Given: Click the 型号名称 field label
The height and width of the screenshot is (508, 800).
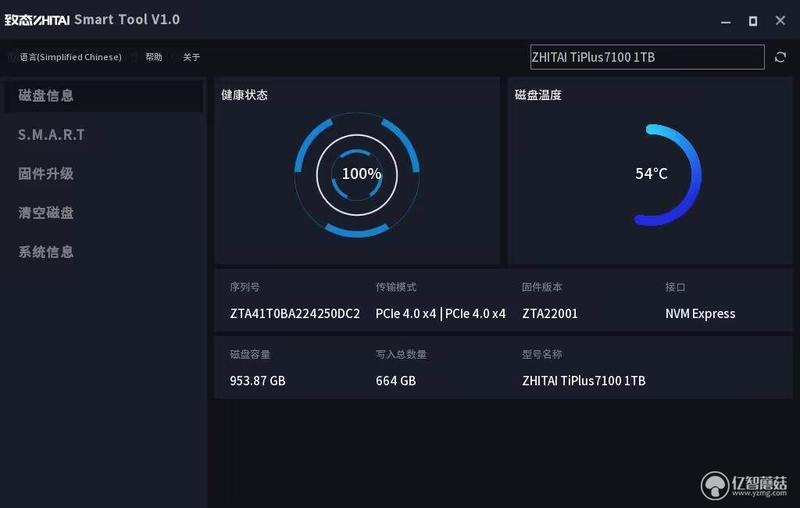Looking at the screenshot, I should tap(542, 354).
